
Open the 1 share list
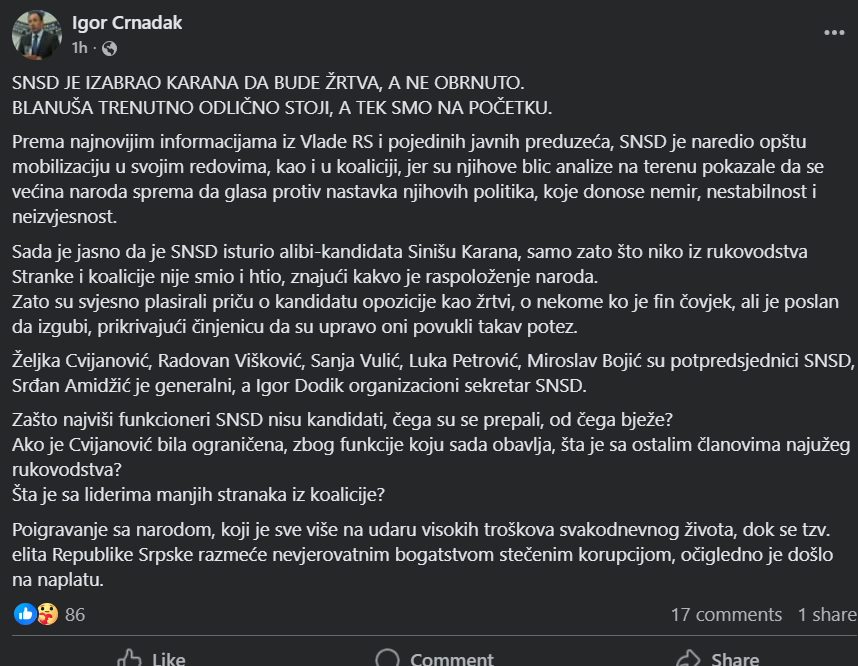click(x=826, y=615)
